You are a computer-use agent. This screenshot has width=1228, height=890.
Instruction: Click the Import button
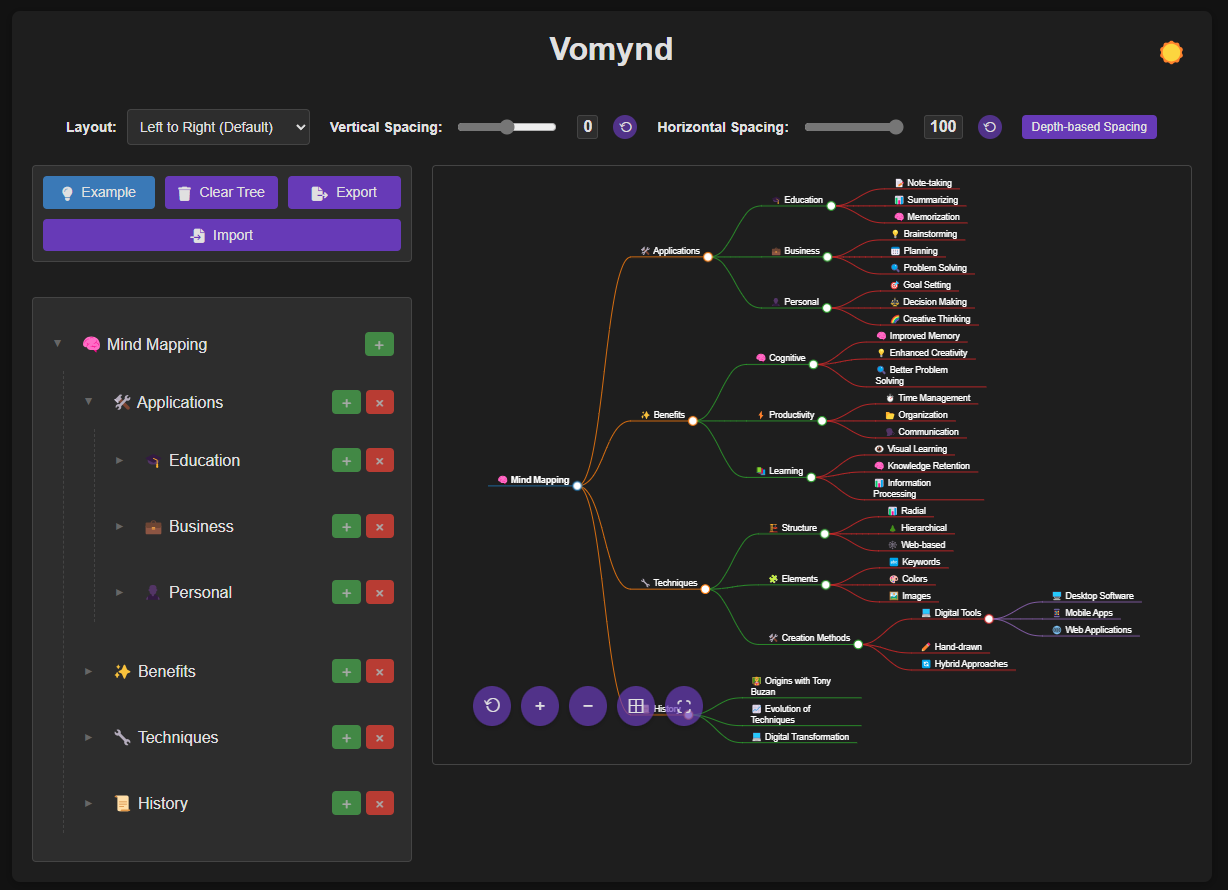(x=222, y=235)
